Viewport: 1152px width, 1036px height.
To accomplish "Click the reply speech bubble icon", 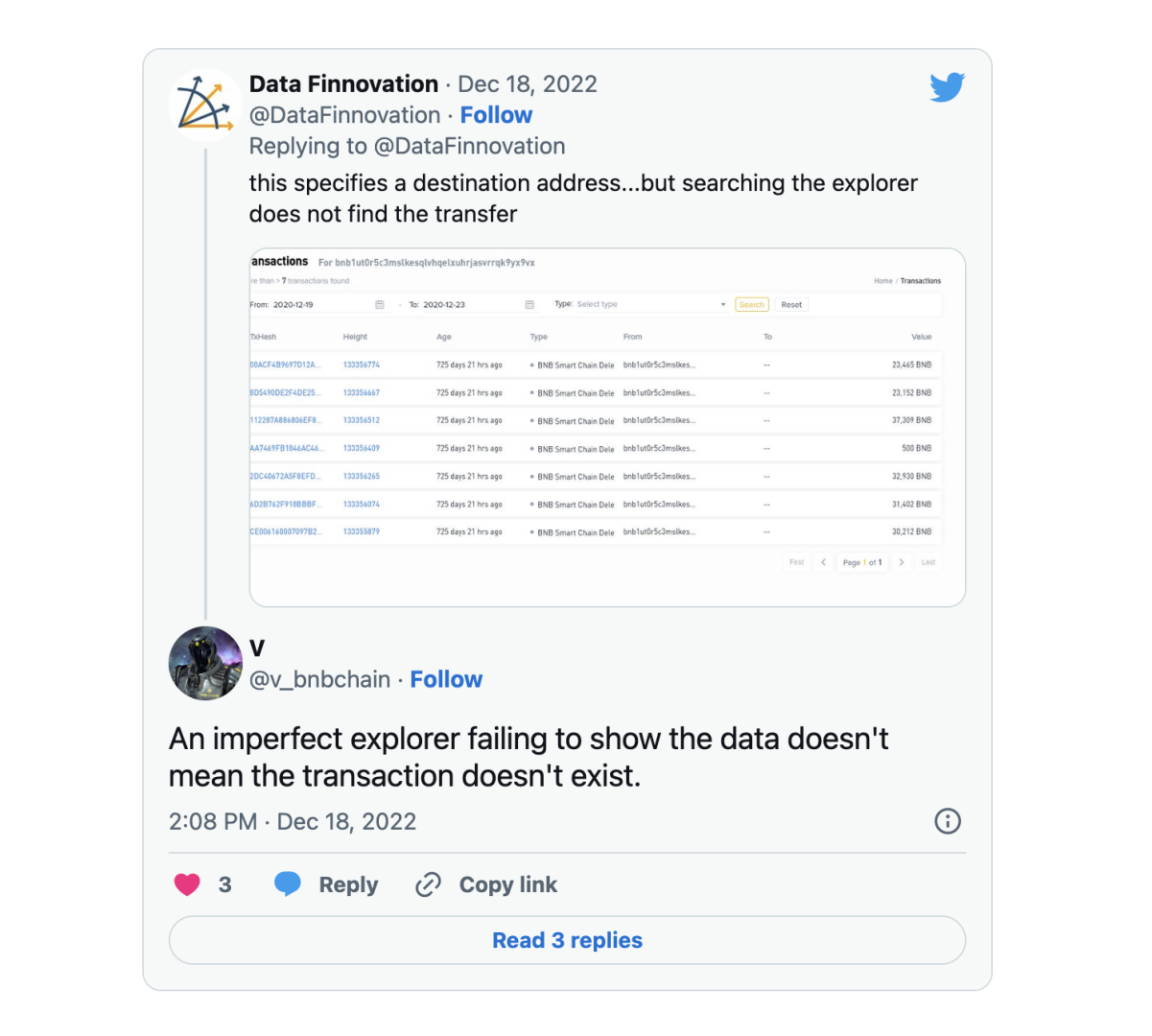I will pos(288,884).
